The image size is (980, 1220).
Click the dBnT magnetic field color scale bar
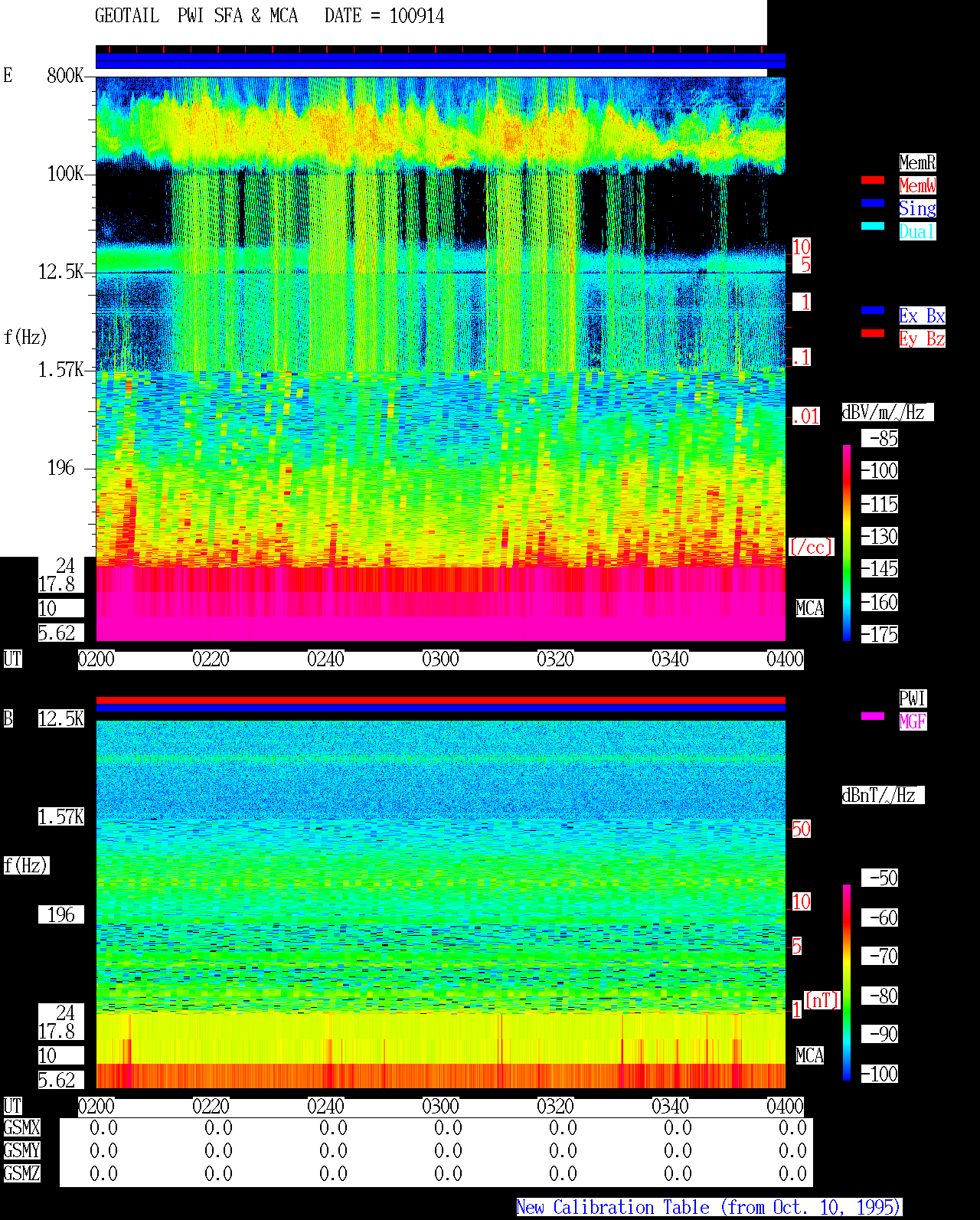(x=847, y=983)
